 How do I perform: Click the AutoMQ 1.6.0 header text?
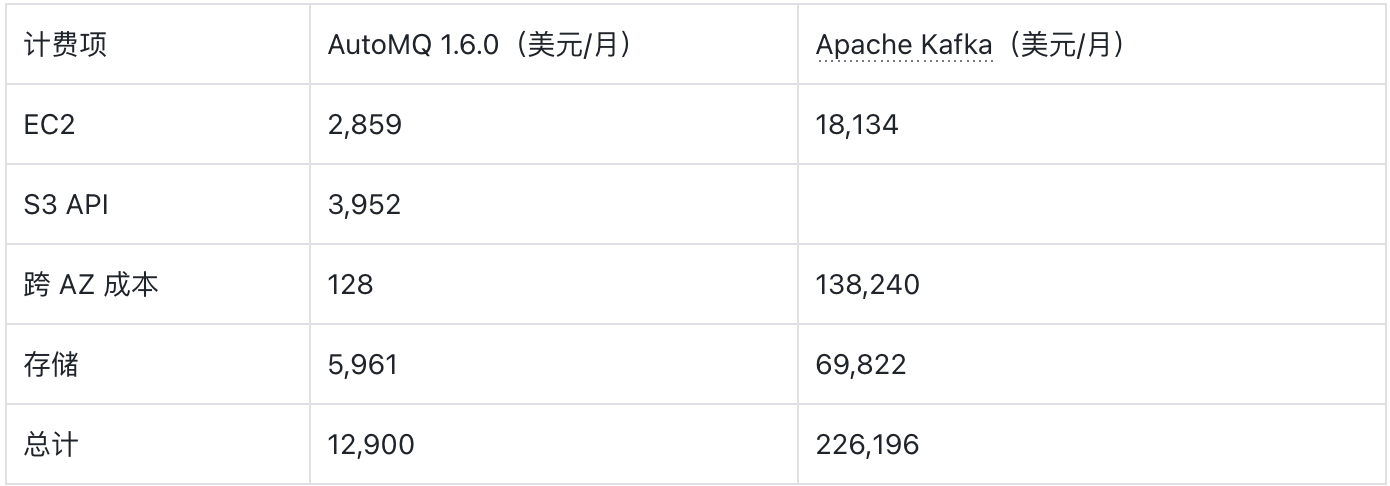(x=412, y=45)
